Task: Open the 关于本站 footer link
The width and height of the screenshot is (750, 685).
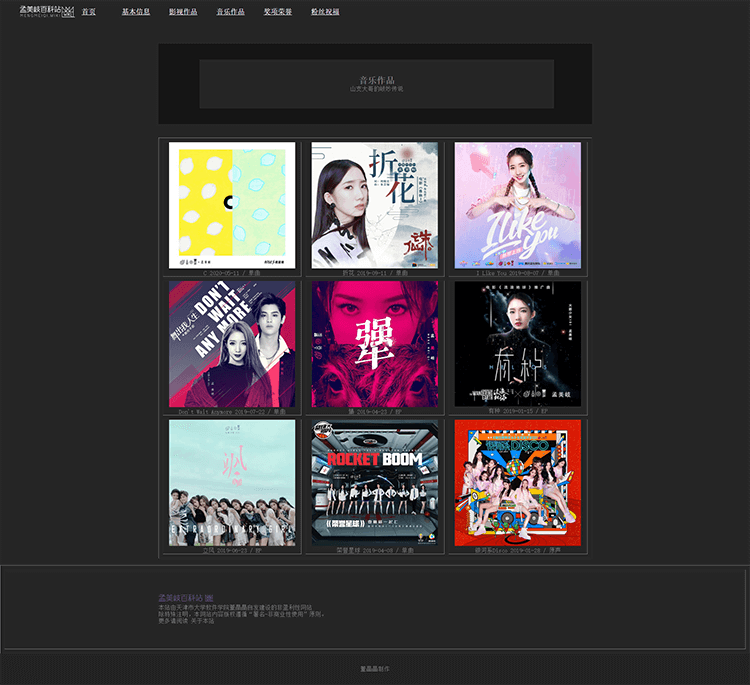Action: pyautogui.click(x=203, y=621)
